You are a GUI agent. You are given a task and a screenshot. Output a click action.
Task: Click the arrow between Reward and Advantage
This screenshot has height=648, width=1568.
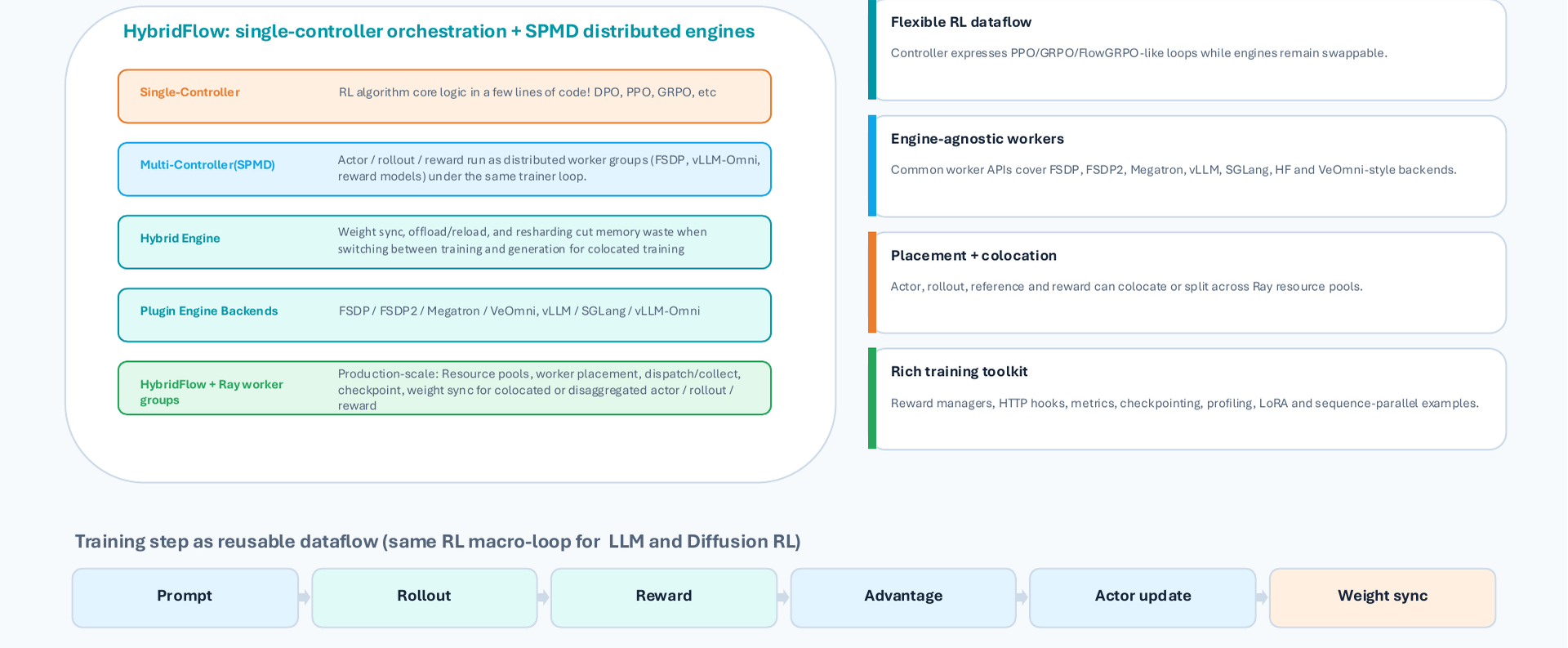[783, 597]
